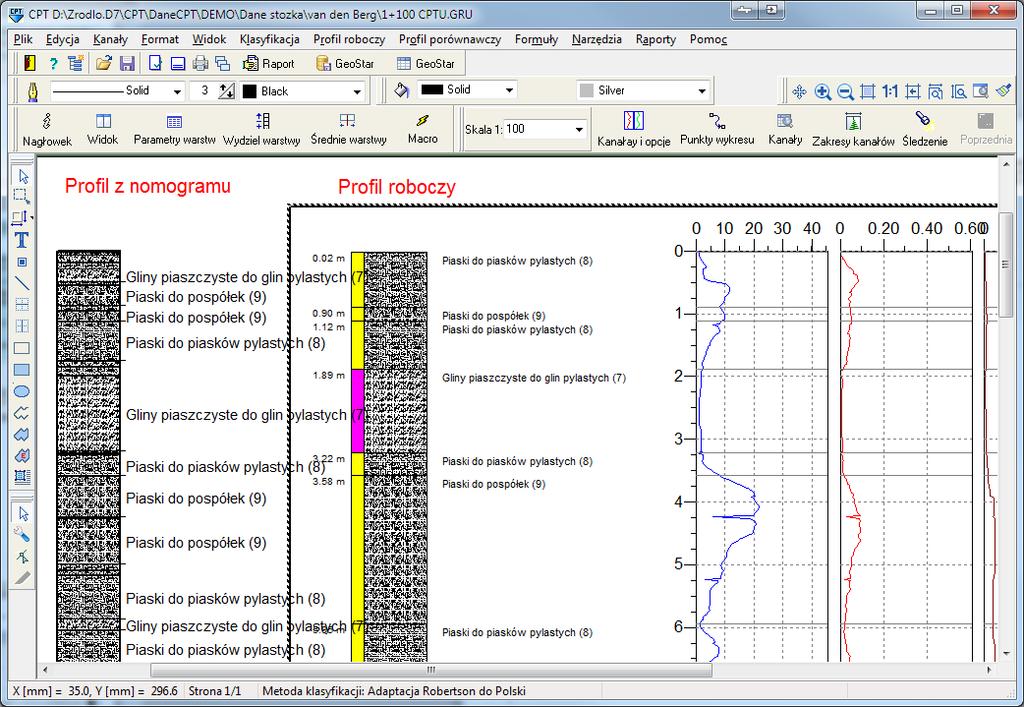The height and width of the screenshot is (707, 1024).
Task: Click Metoda klasyfikacji status bar text
Action: pos(394,691)
